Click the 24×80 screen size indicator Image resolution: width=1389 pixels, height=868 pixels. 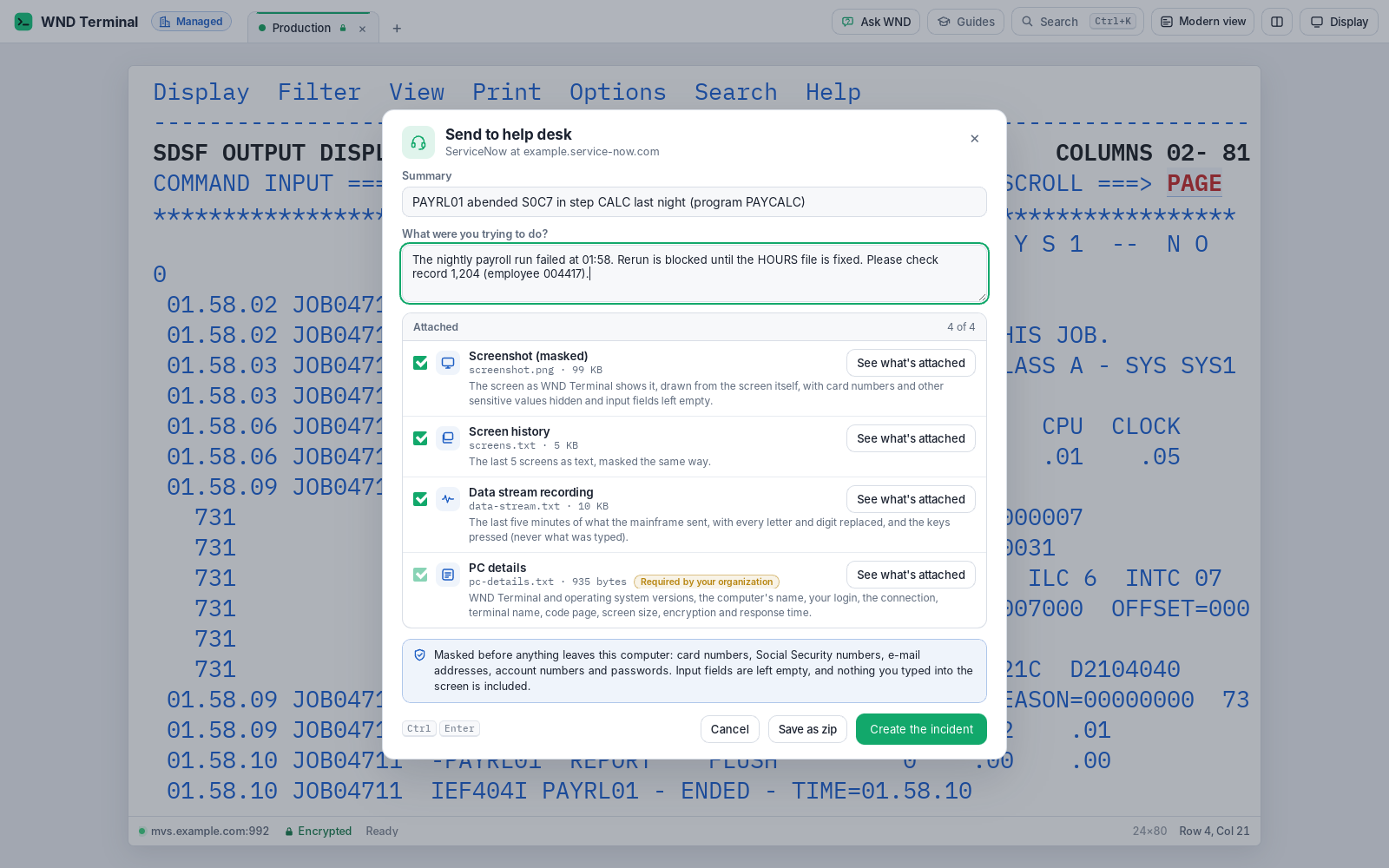[1149, 832]
